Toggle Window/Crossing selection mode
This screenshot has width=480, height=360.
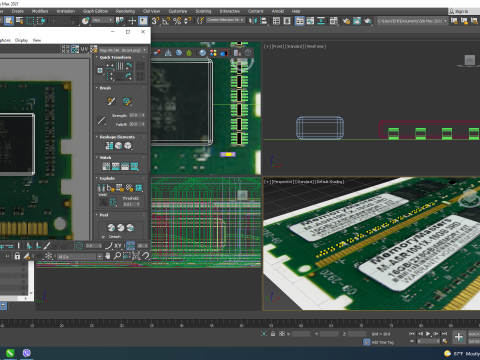tap(41, 21)
